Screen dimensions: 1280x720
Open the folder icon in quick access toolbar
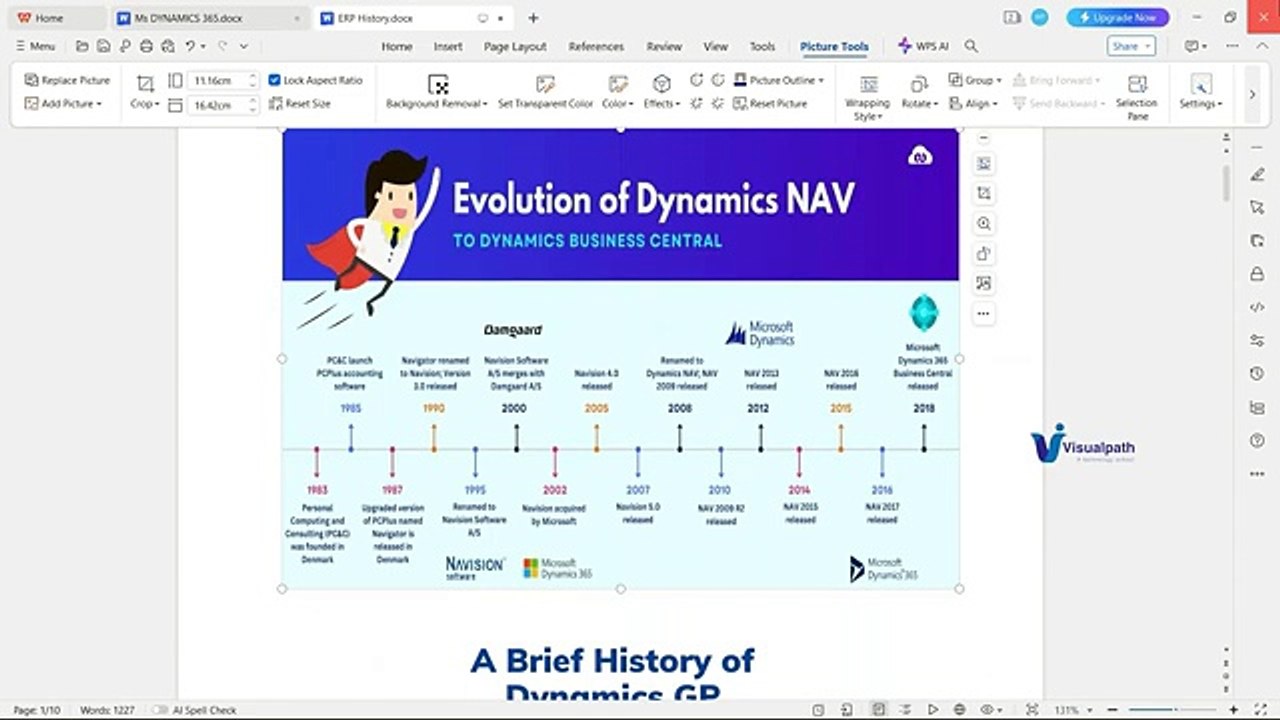[82, 46]
